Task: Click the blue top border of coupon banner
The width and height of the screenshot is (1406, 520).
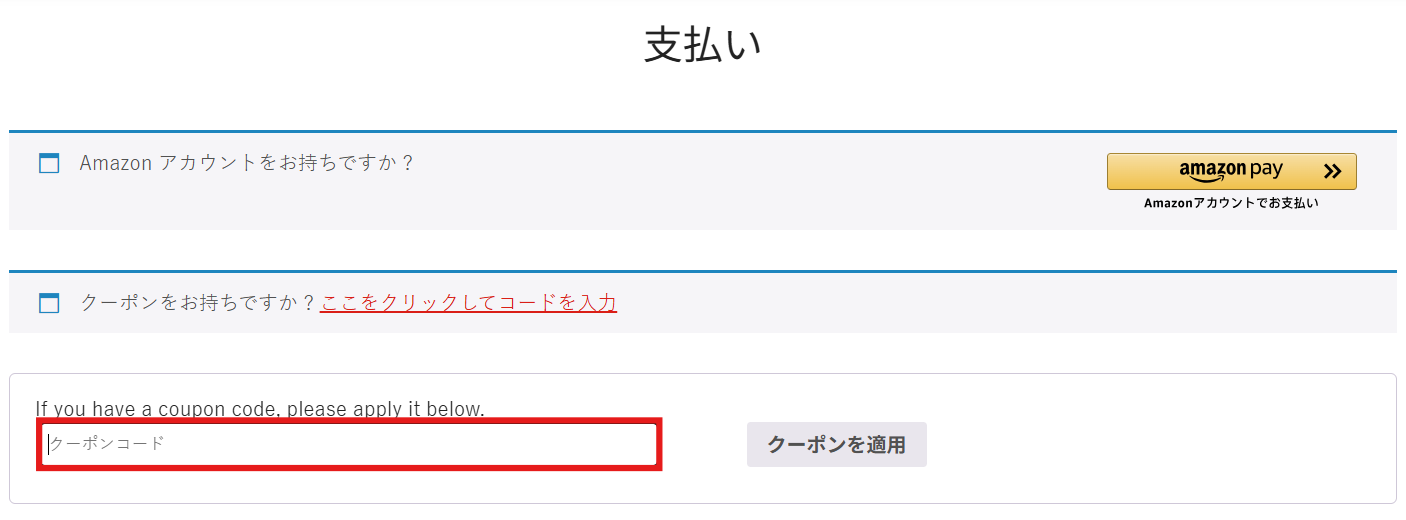Action: (x=703, y=271)
